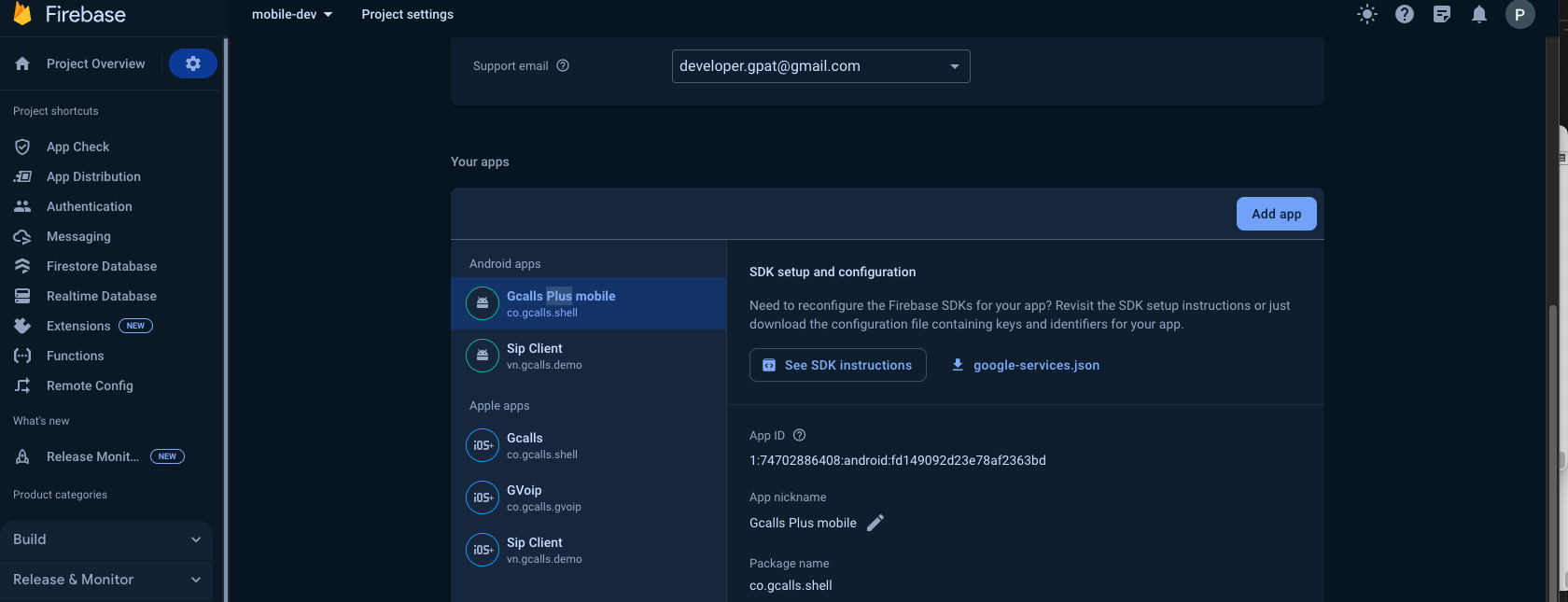1568x602 pixels.
Task: Click the Add app button
Action: click(x=1276, y=214)
